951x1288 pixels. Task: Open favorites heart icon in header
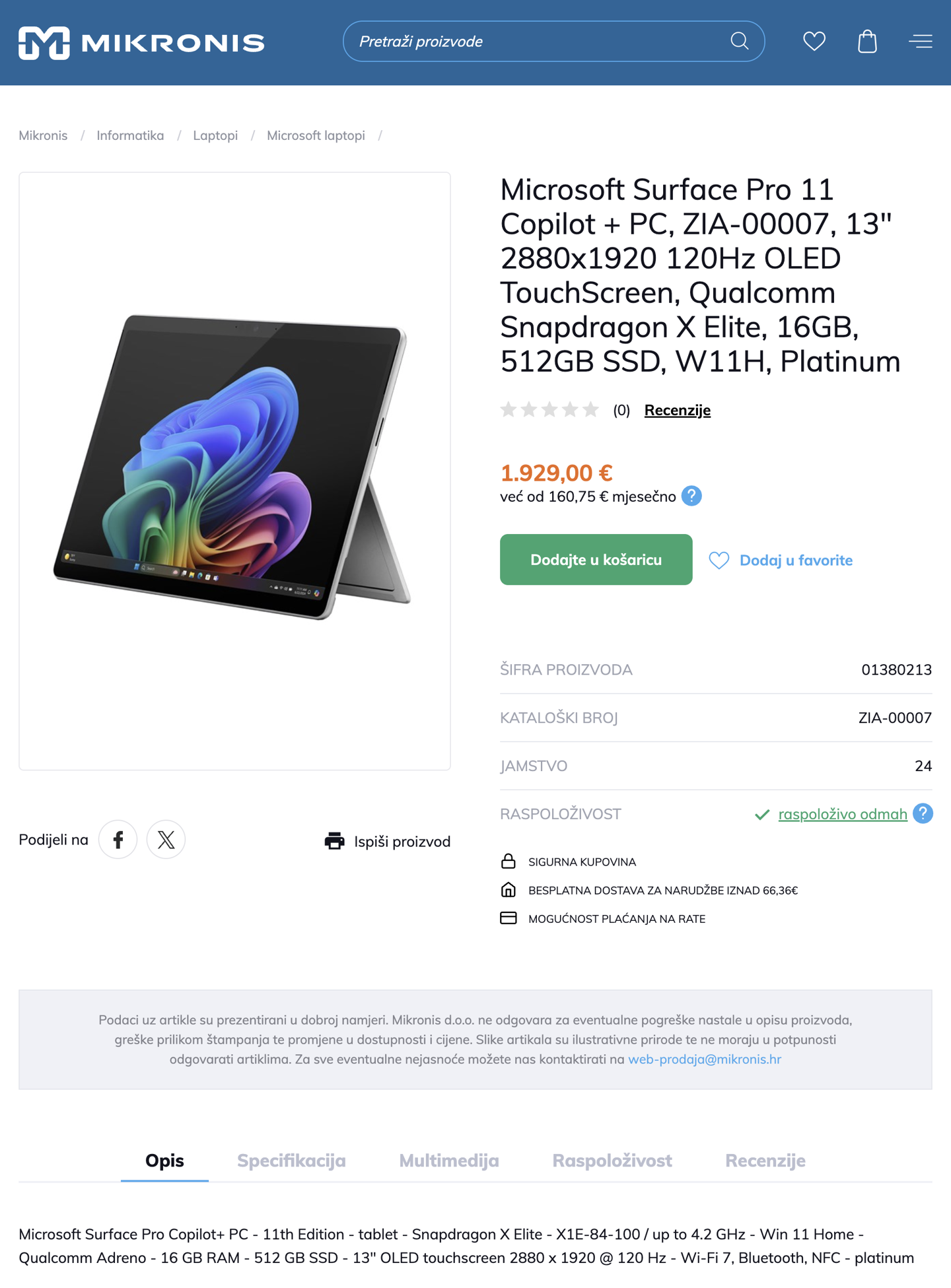click(814, 42)
